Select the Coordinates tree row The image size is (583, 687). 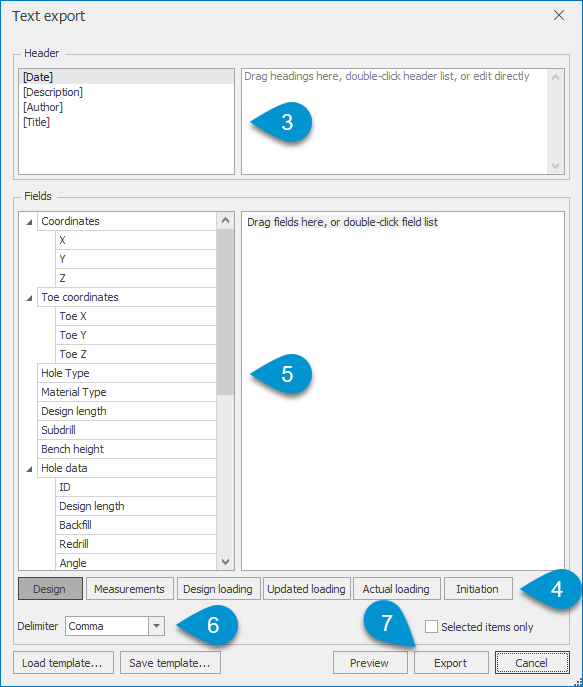pyautogui.click(x=127, y=221)
